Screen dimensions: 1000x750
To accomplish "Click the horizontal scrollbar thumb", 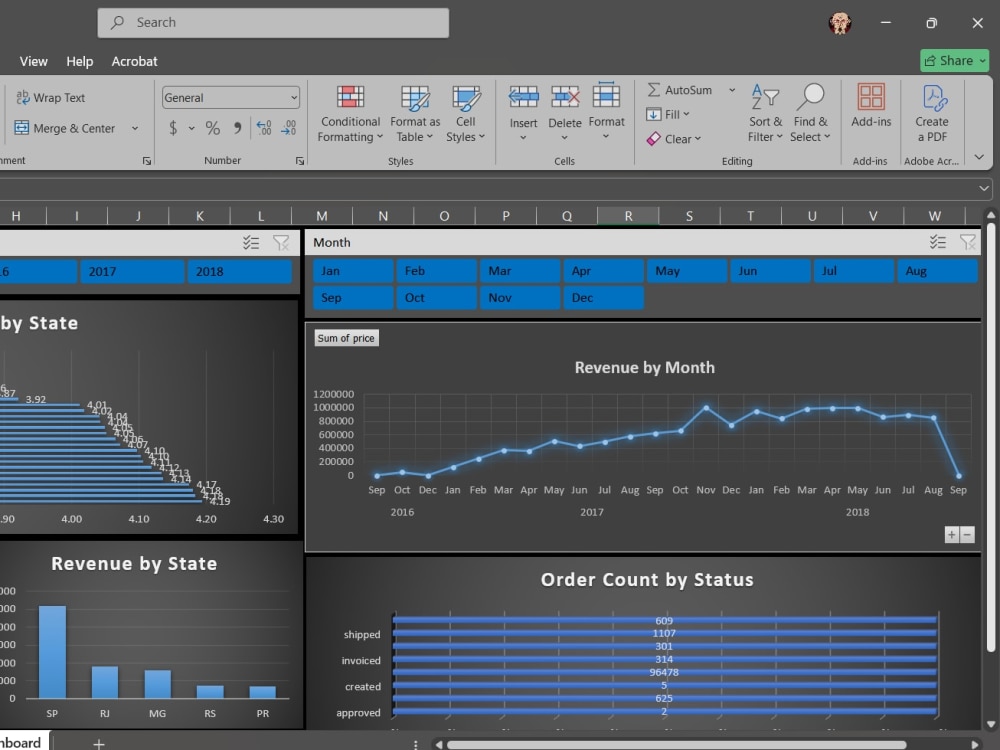I will tap(676, 744).
